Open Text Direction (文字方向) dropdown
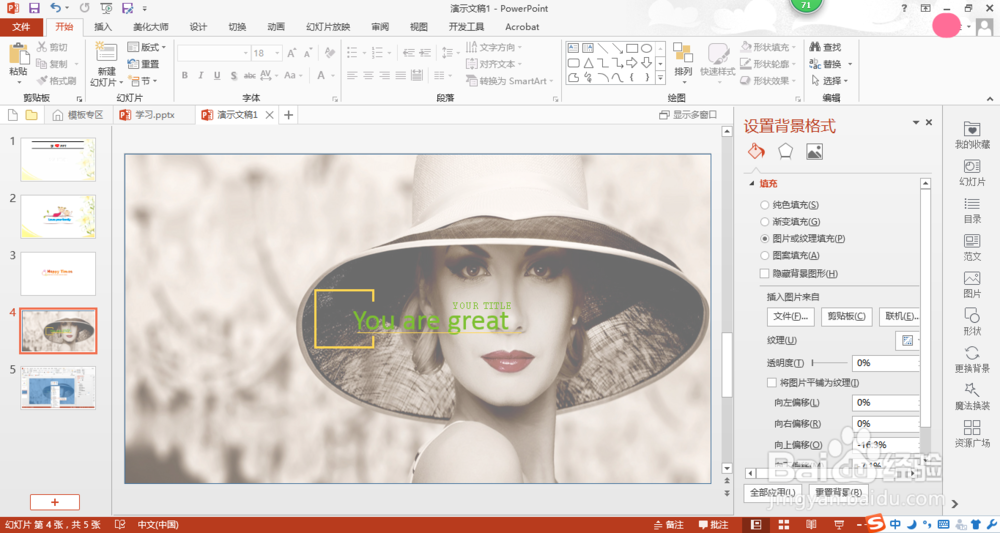1000x533 pixels. (x=494, y=47)
